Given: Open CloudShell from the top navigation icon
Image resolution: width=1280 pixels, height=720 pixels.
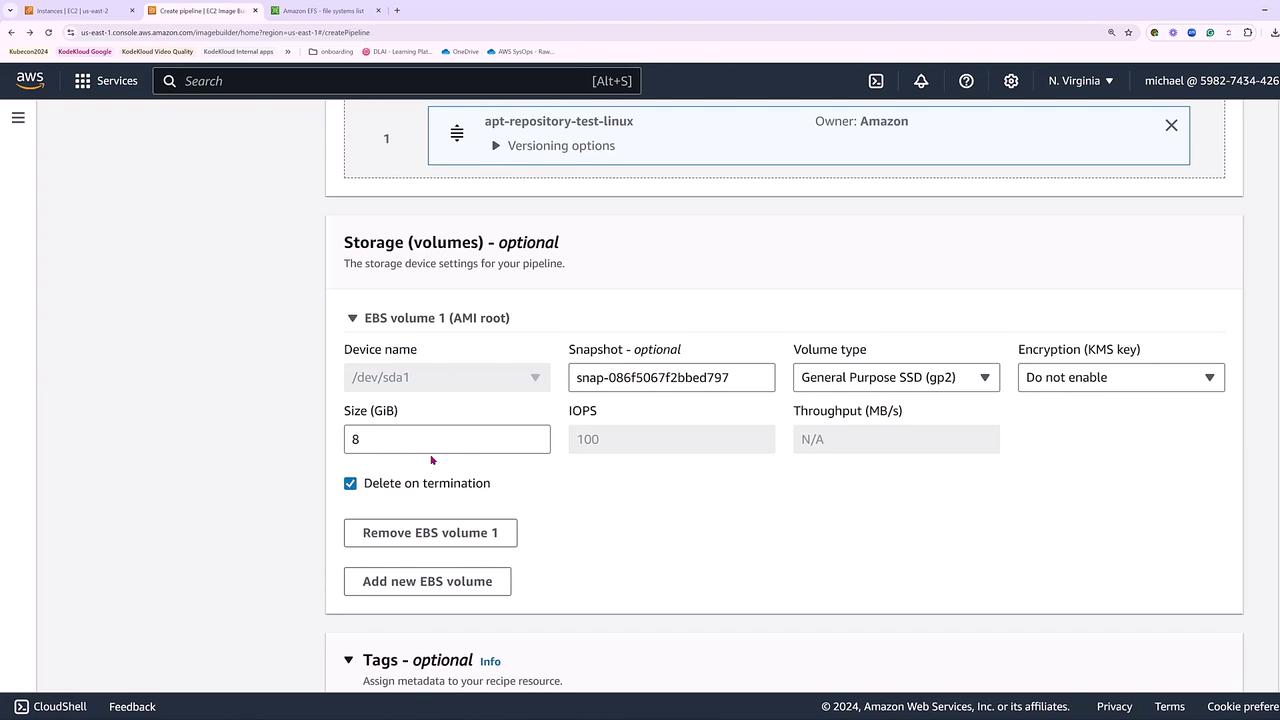Looking at the screenshot, I should [x=876, y=81].
